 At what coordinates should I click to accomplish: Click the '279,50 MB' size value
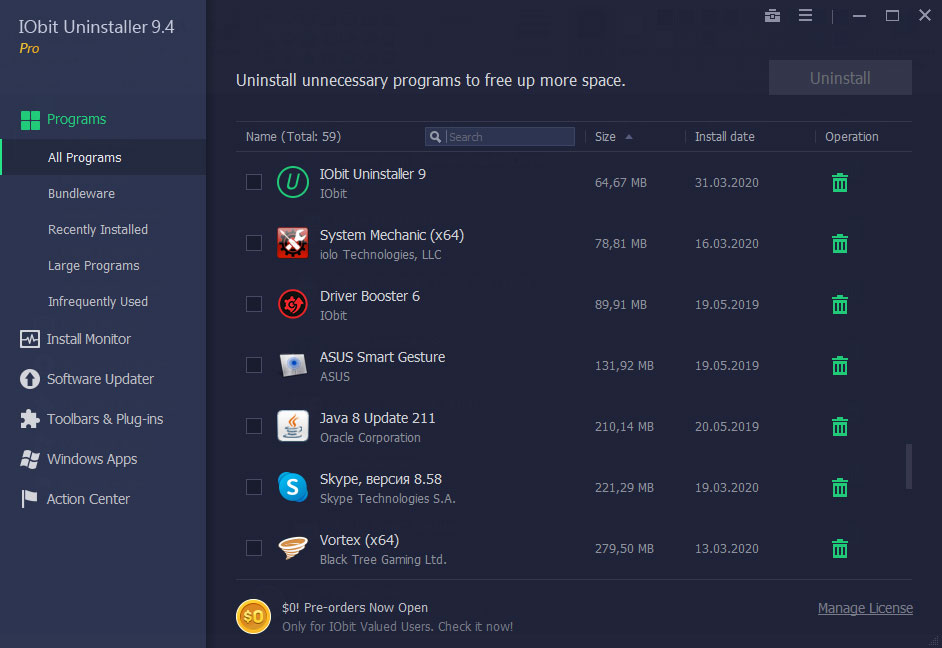(624, 549)
